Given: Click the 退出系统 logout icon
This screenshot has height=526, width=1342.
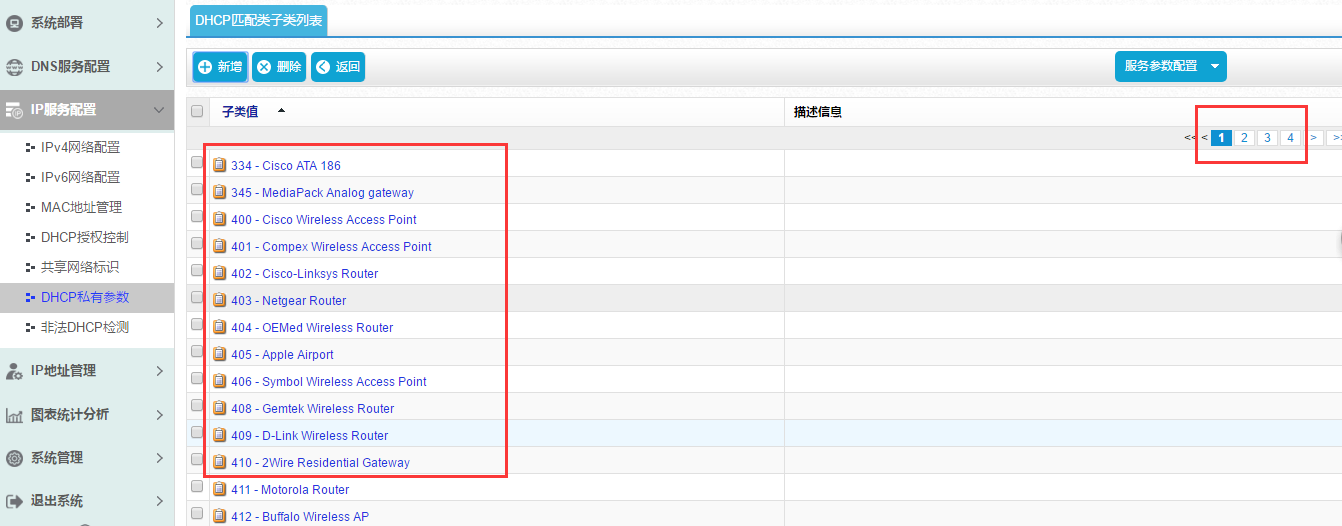Looking at the screenshot, I should pos(14,501).
